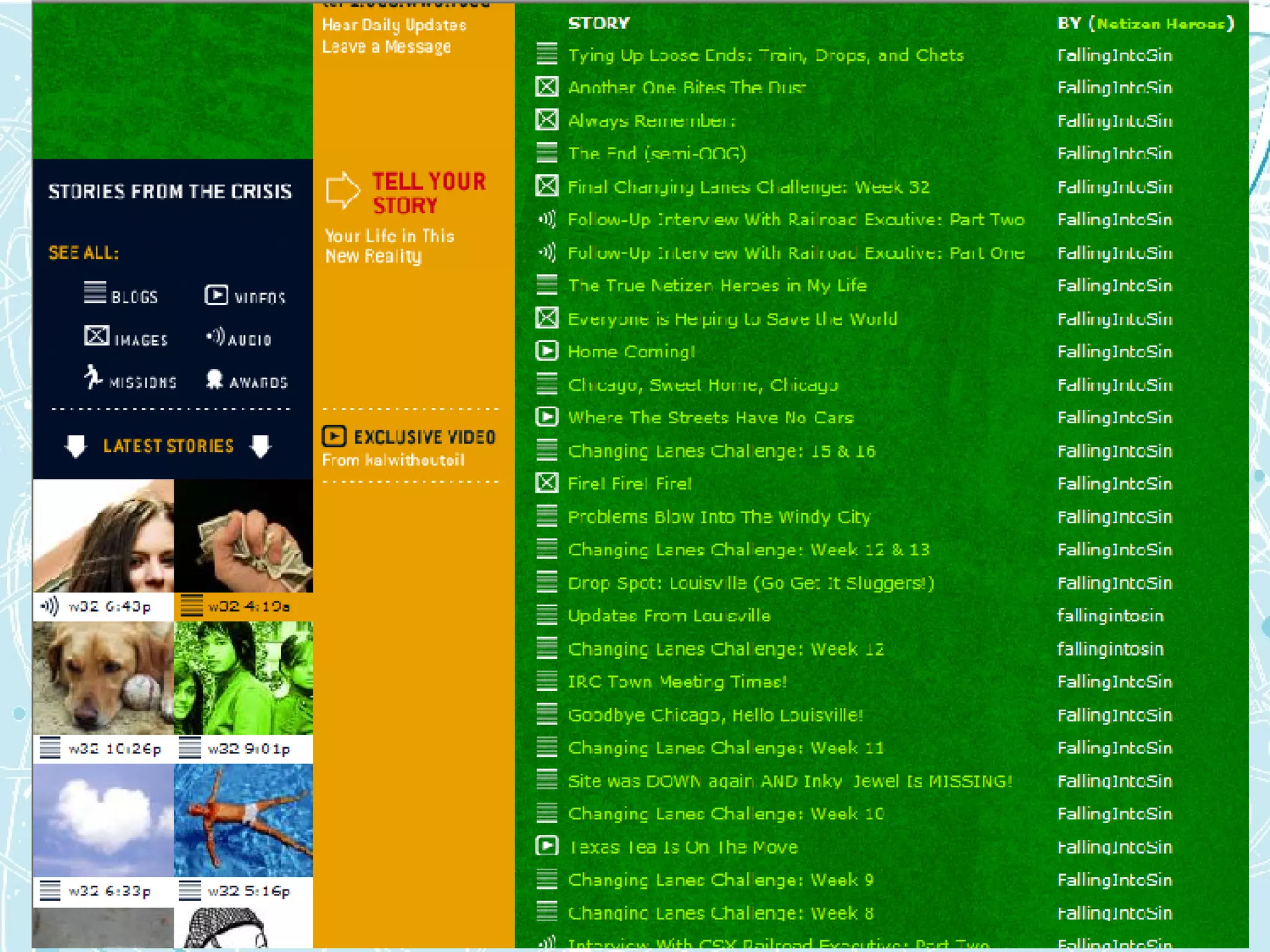Image resolution: width=1270 pixels, height=952 pixels.
Task: Open the Missions running figure icon
Action: click(x=93, y=377)
